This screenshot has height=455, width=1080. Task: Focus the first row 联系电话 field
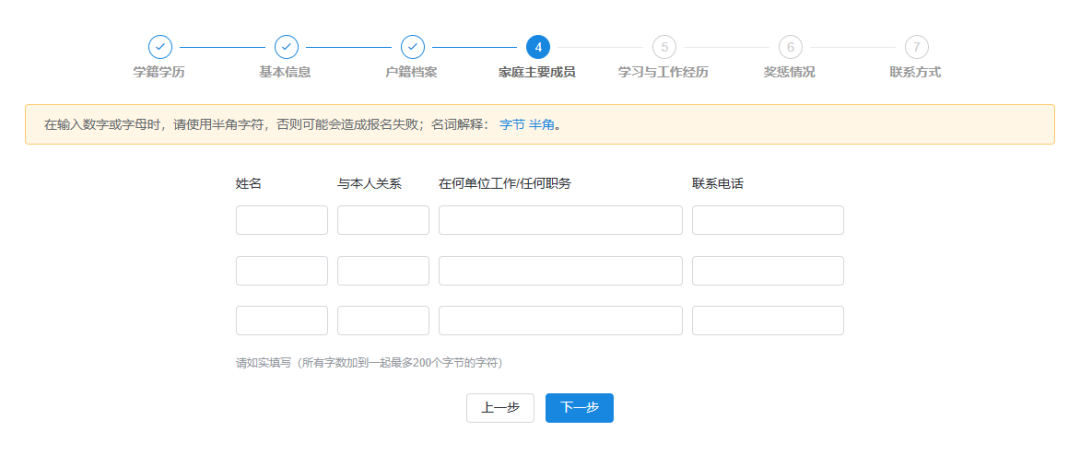[768, 220]
